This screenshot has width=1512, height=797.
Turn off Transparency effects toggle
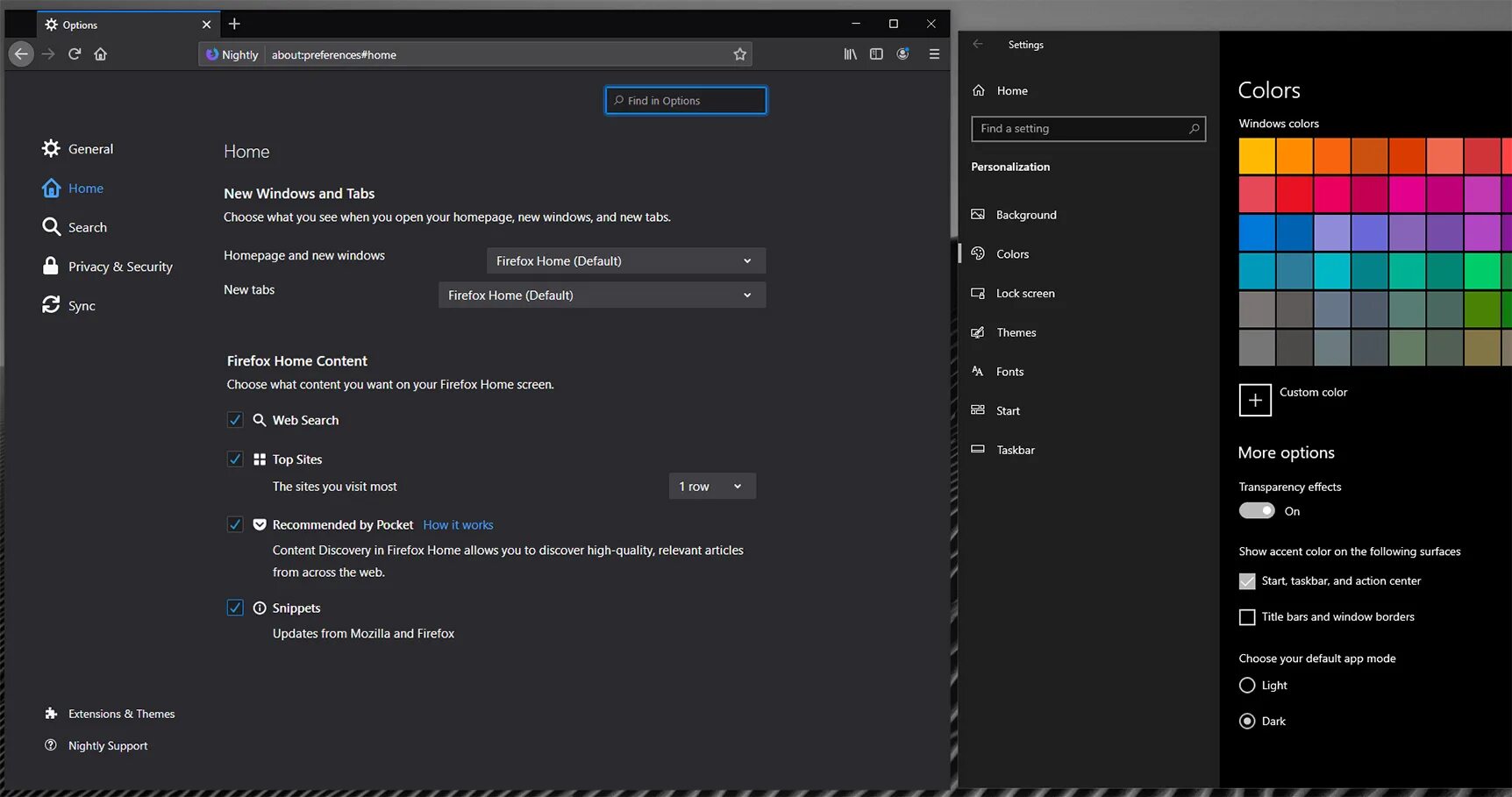point(1257,510)
